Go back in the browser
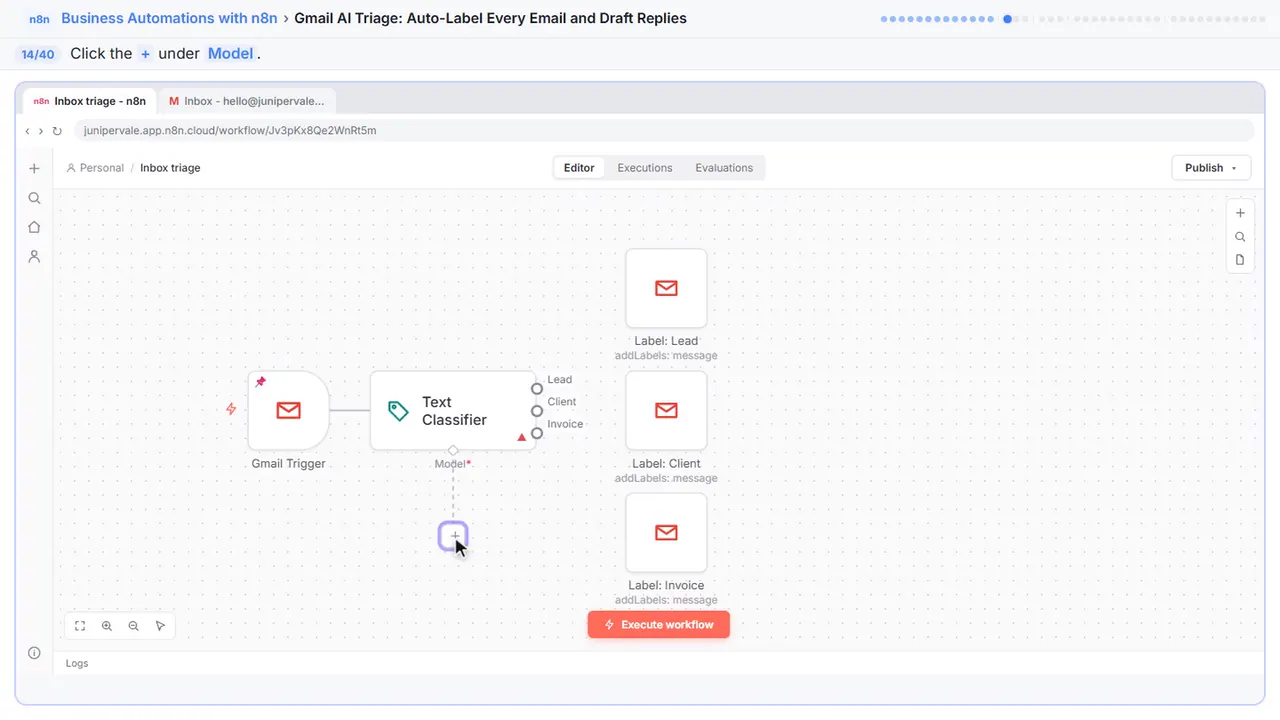The image size is (1280, 720). click(28, 131)
